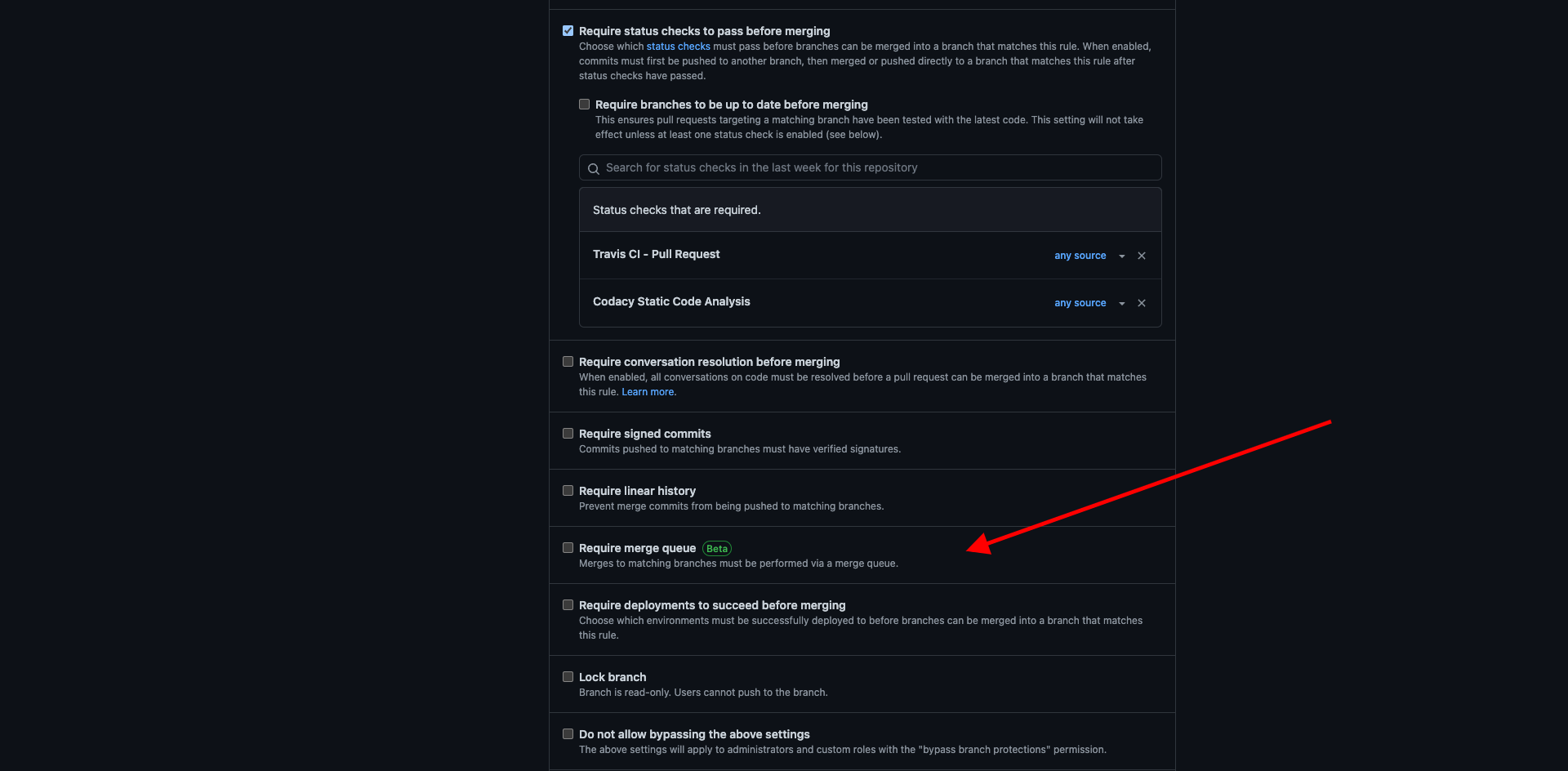Viewport: 1568px width, 771px height.
Task: Enable Do not allow bypassing the above settings
Action: tap(568, 733)
